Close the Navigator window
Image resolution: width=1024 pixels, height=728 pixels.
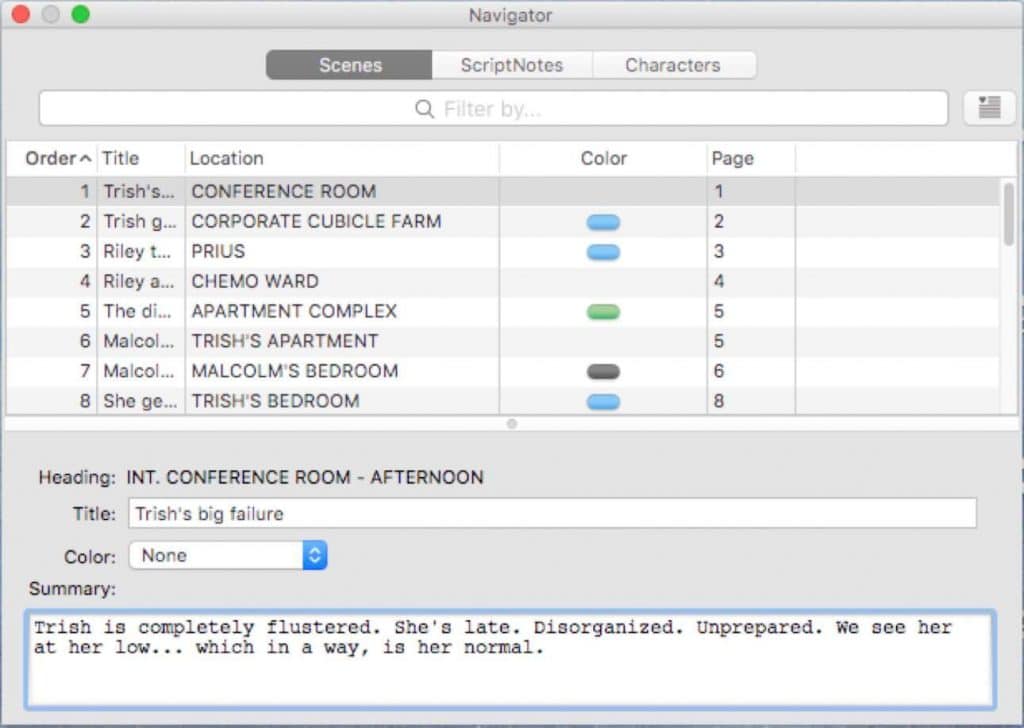point(21,14)
